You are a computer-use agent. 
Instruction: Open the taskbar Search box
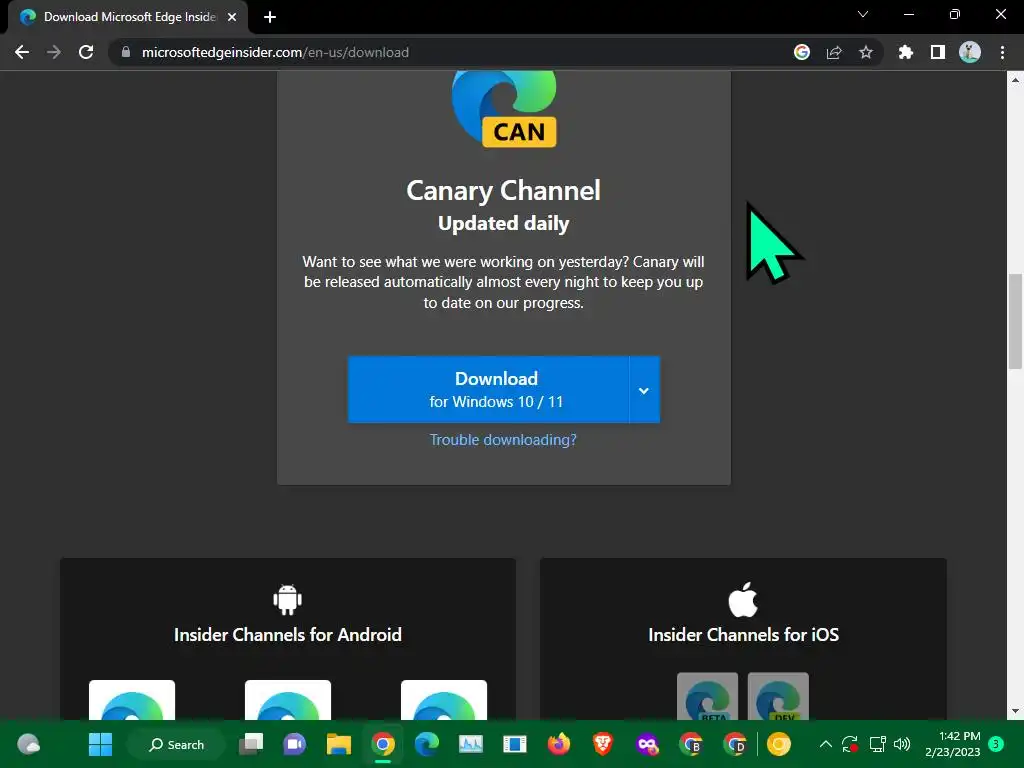pyautogui.click(x=176, y=744)
